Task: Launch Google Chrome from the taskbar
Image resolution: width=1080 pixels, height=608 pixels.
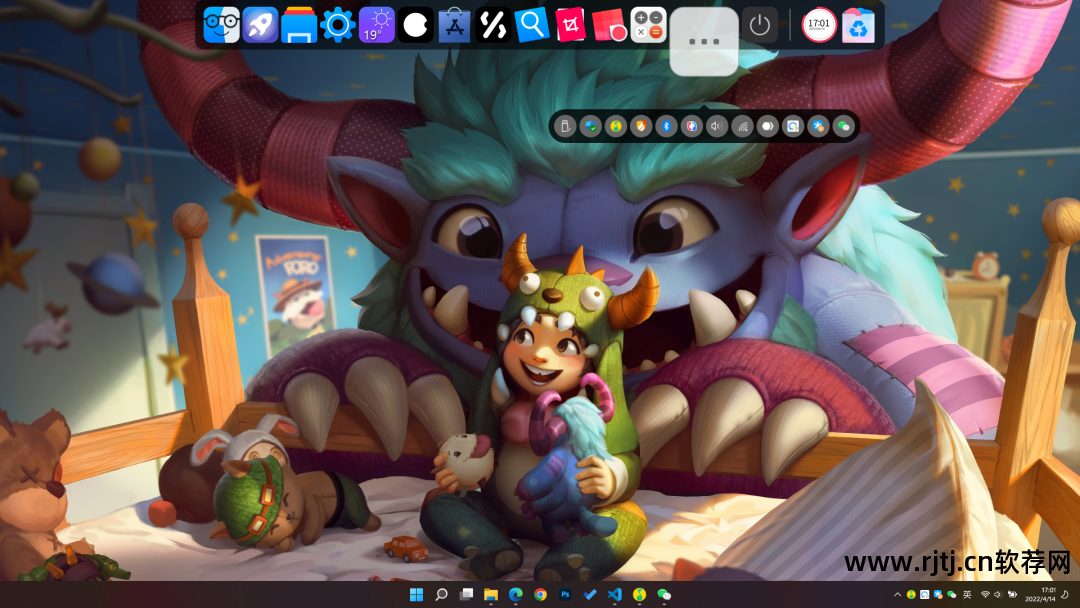Action: pos(541,594)
